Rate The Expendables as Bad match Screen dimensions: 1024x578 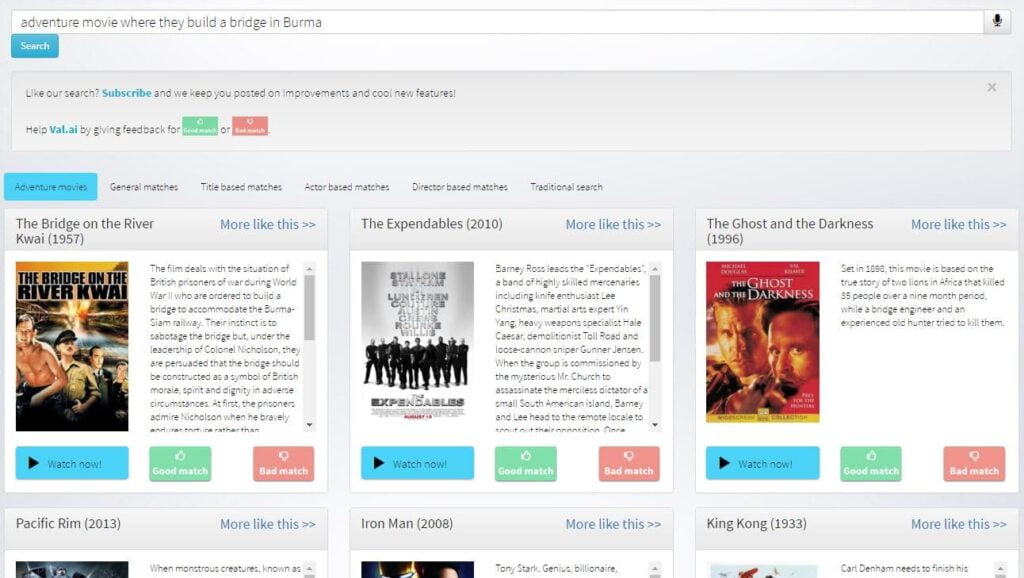[x=628, y=464]
